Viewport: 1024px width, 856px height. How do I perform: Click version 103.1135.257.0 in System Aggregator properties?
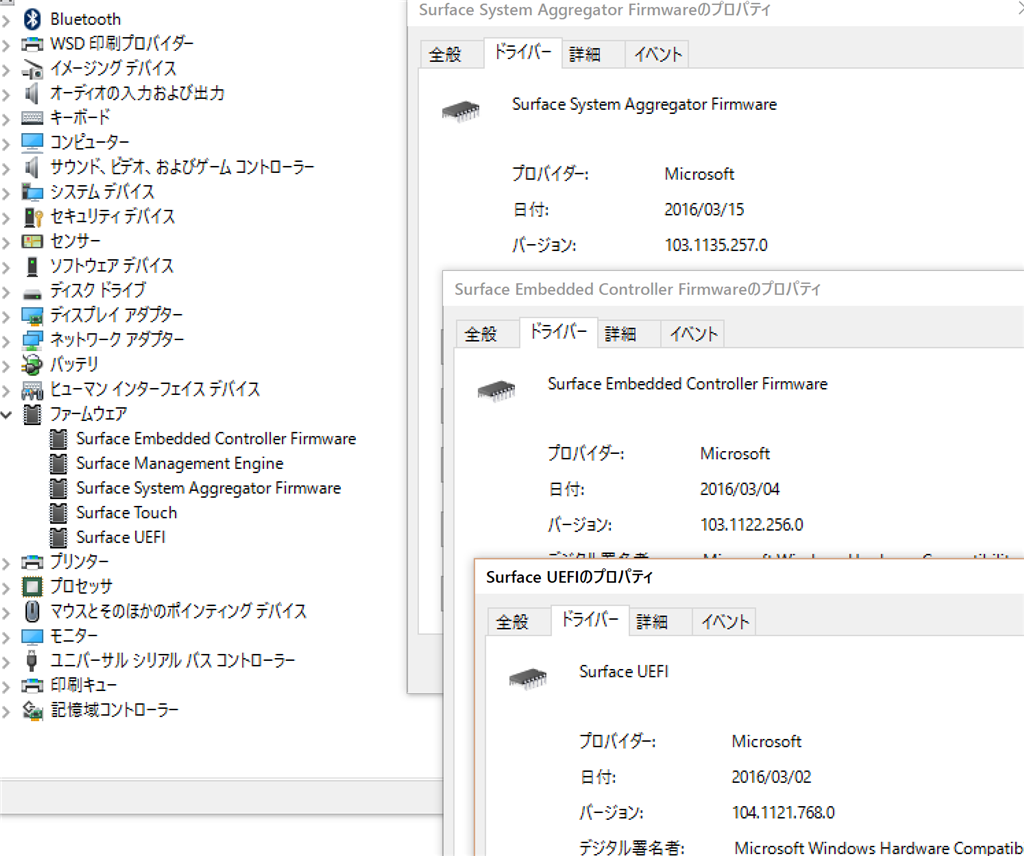point(716,246)
